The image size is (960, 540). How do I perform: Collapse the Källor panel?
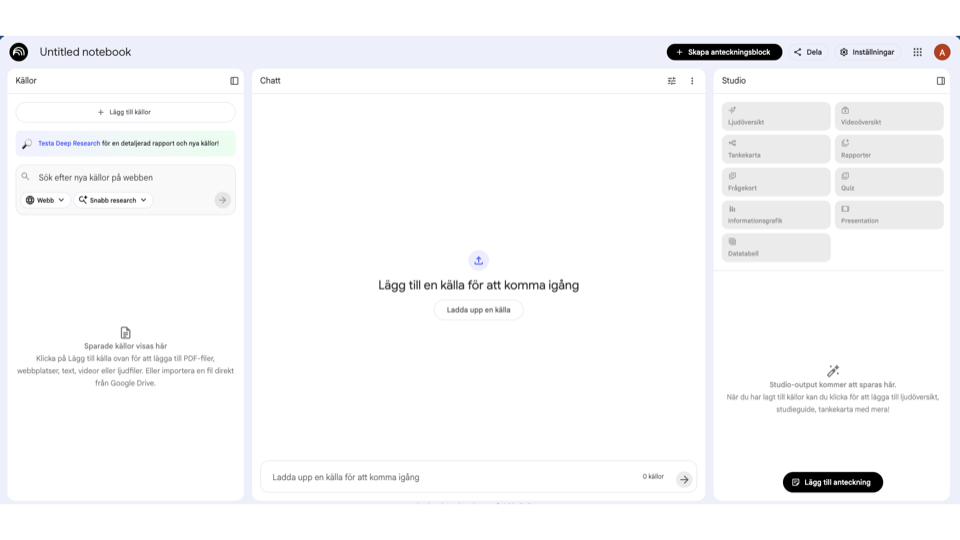[234, 81]
